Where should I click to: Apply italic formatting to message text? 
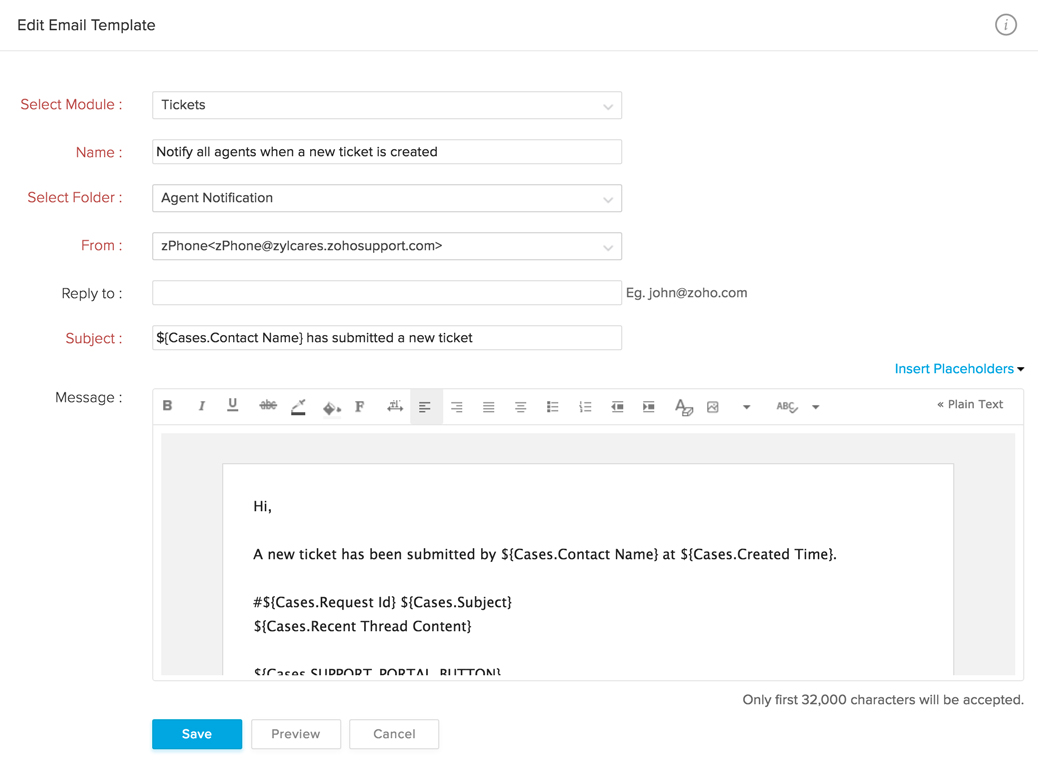(201, 406)
